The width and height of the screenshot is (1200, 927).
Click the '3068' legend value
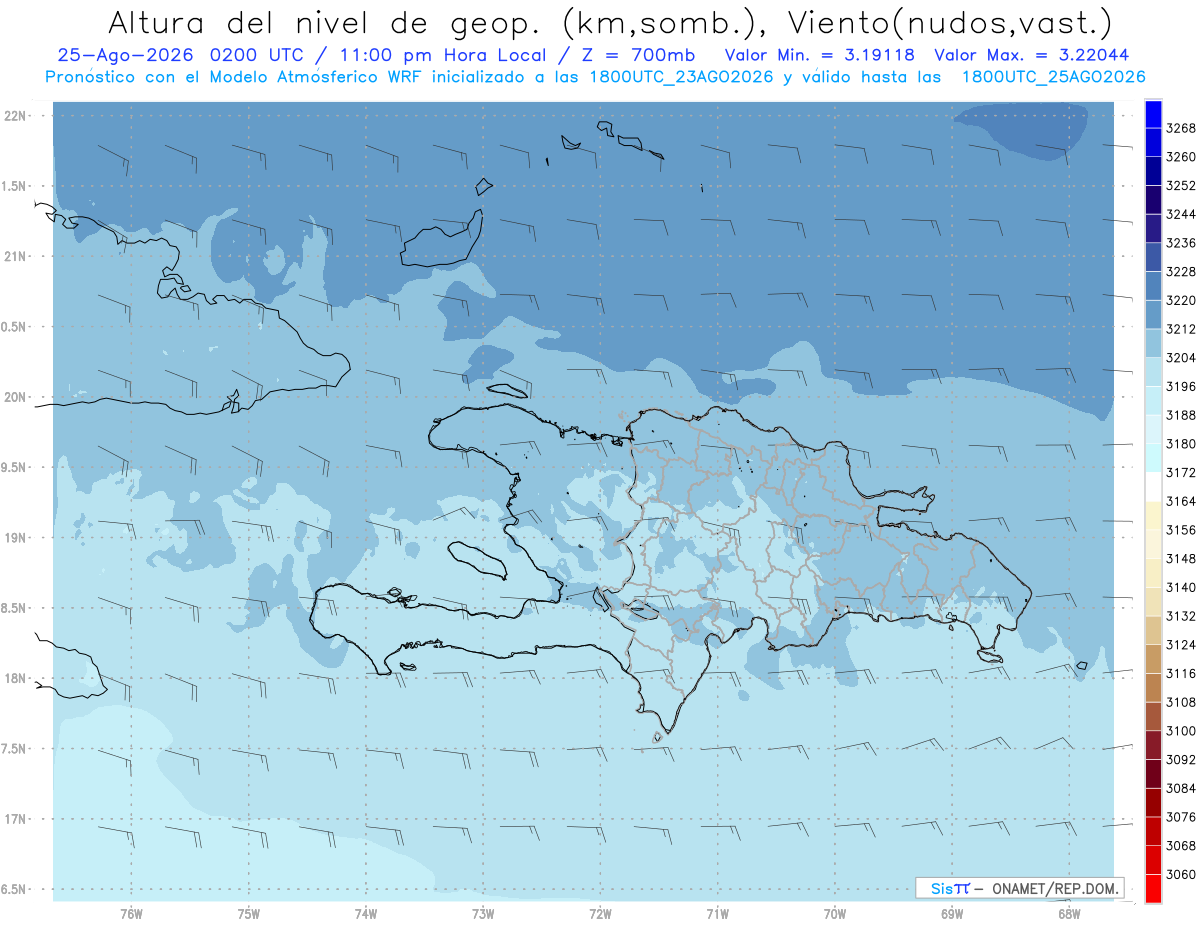tap(1180, 846)
